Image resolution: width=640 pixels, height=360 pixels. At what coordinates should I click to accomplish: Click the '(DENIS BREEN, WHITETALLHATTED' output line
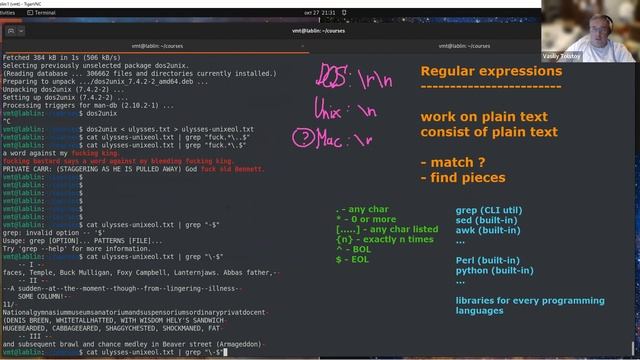point(114,320)
